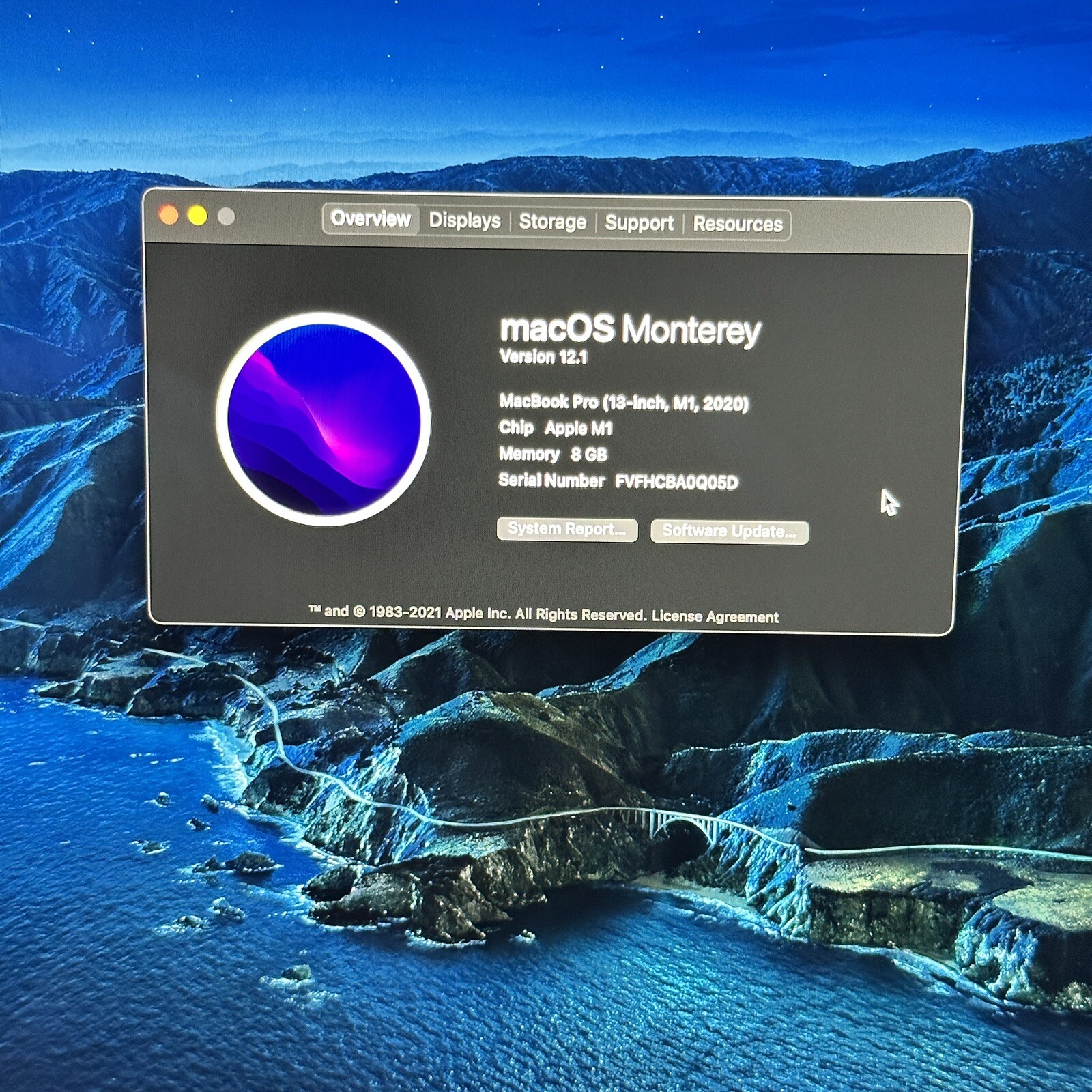Switch to the Overview tab

tap(371, 219)
